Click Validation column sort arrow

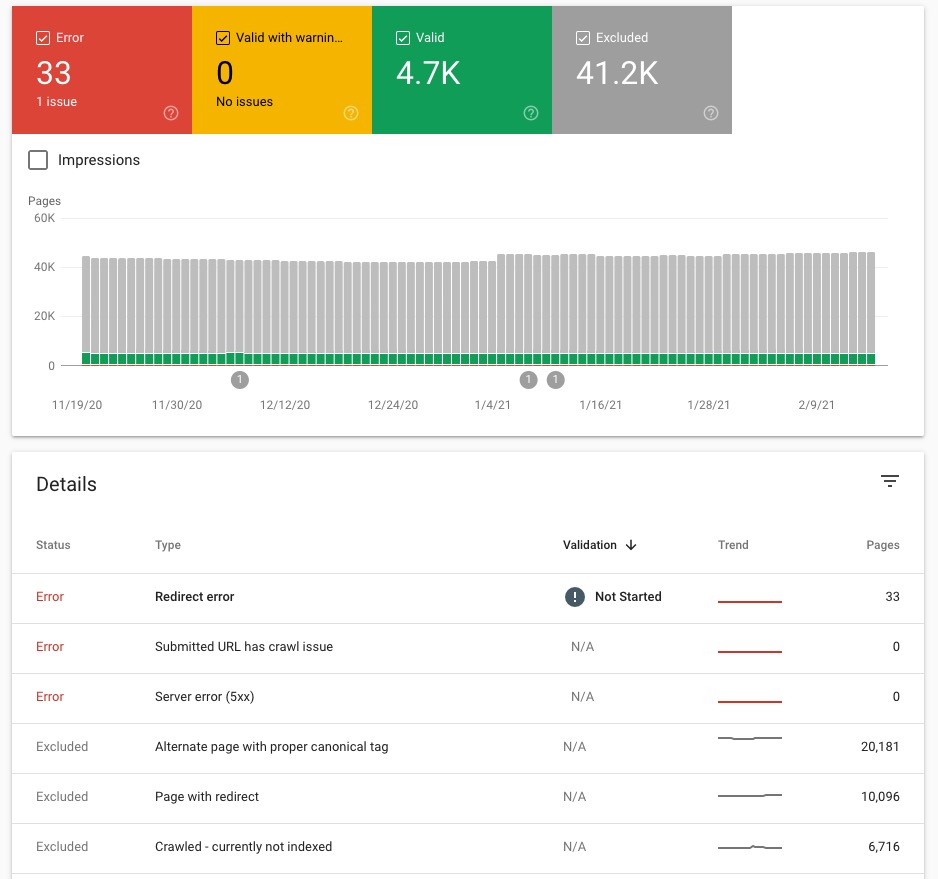631,545
